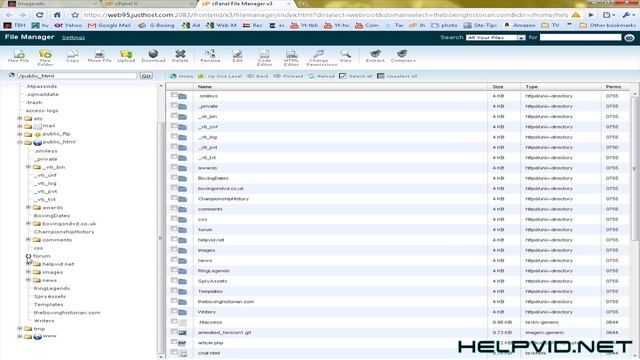Screen dimensions: 640x360
Task: Open the Upload tool
Action: pos(126,56)
